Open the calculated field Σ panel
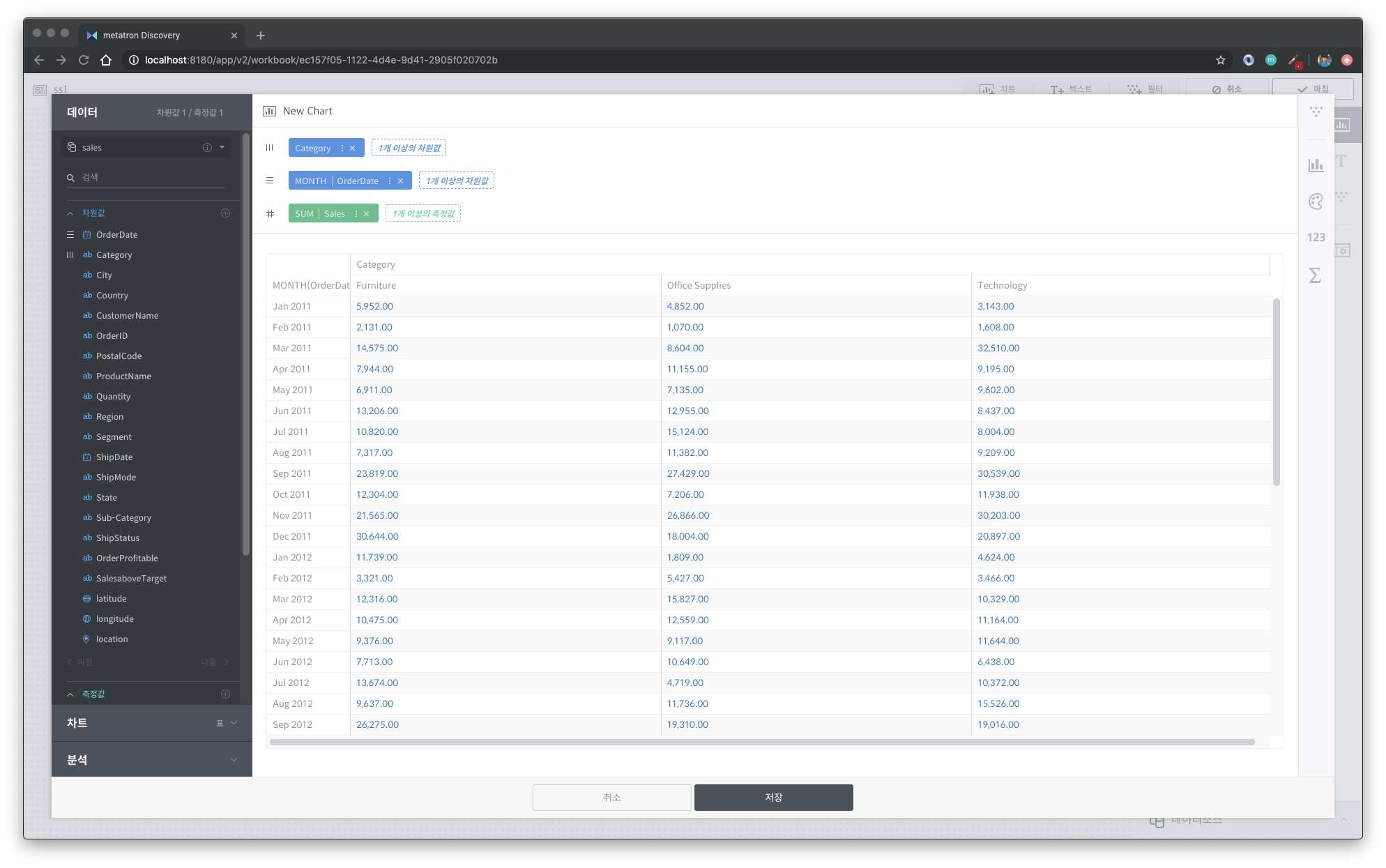 click(1316, 276)
